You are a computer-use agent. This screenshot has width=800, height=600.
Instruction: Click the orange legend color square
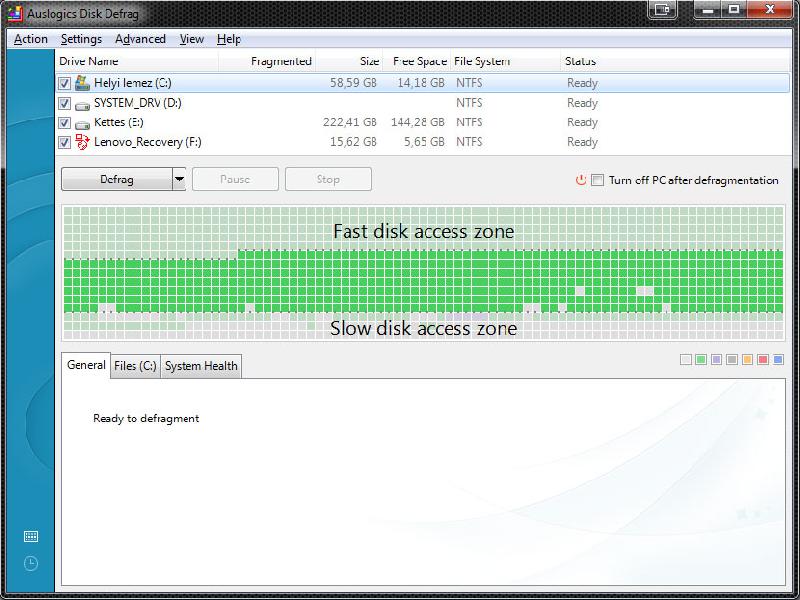(747, 360)
